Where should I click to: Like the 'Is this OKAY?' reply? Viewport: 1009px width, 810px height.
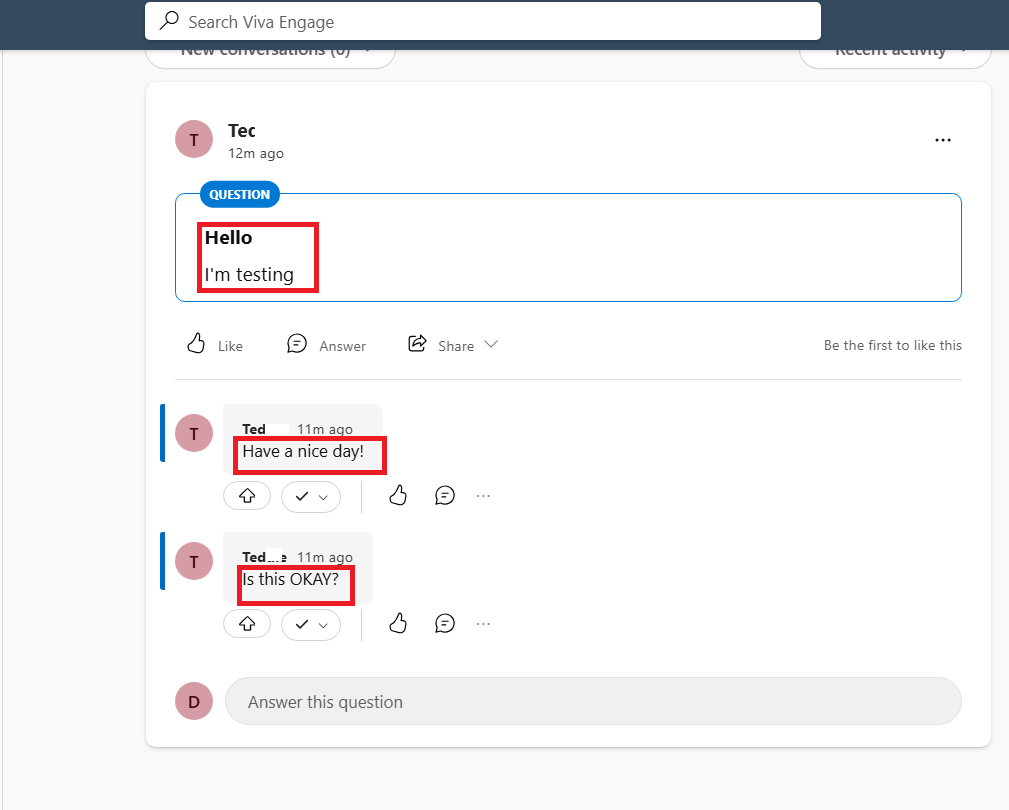[398, 623]
